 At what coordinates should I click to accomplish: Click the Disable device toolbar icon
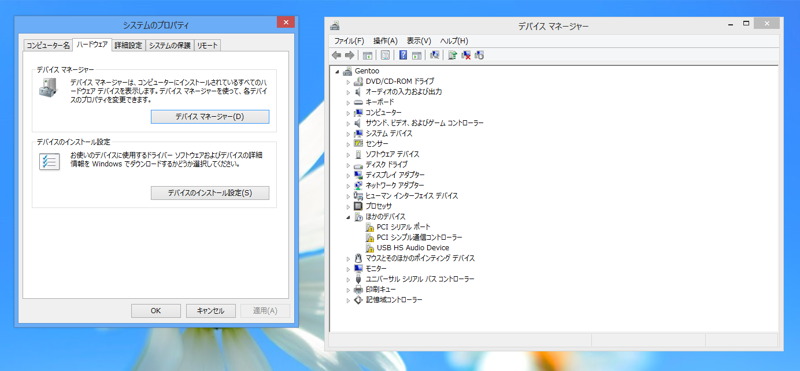pos(479,55)
